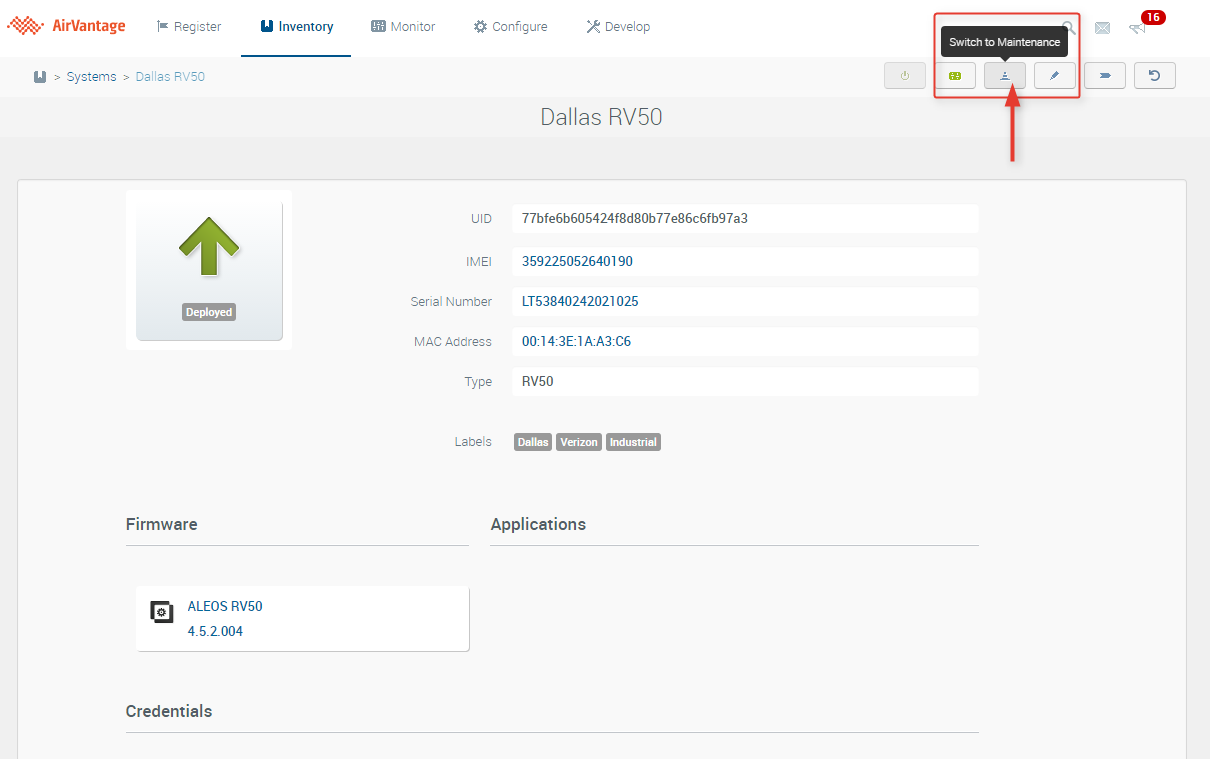Click the AirVantage logo
This screenshot has width=1210, height=759.
[67, 26]
